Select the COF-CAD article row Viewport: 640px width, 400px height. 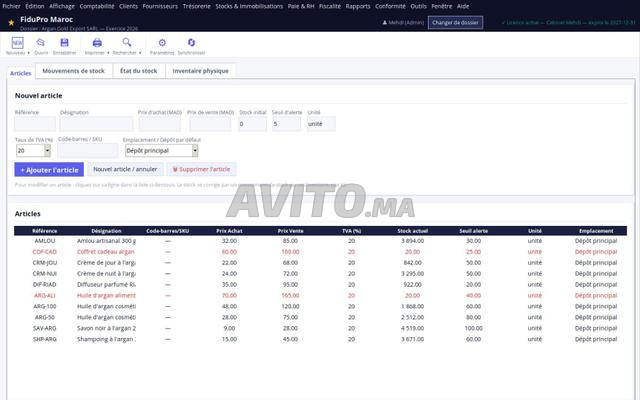point(320,252)
